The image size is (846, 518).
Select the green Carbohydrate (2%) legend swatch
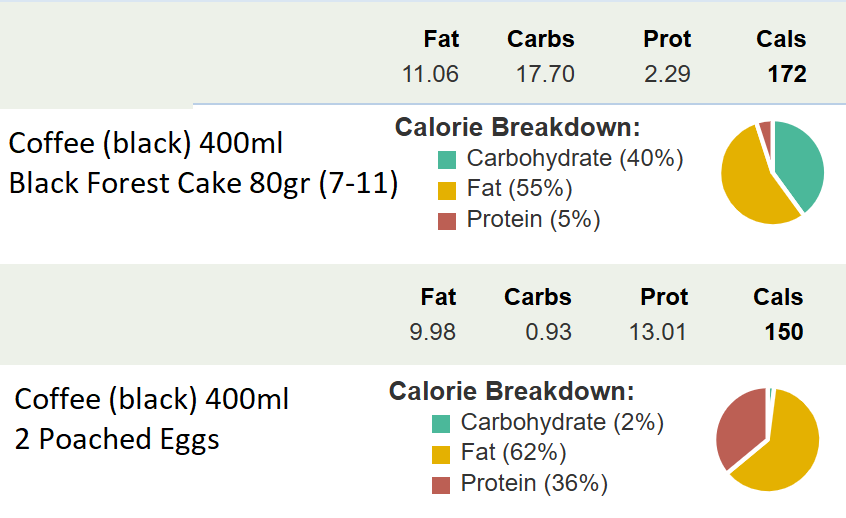[441, 423]
